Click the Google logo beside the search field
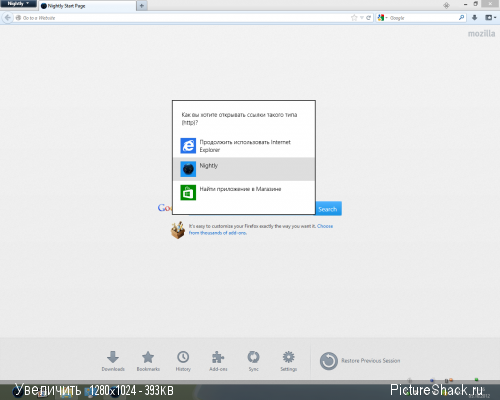Viewport: 500px width, 400px height. tap(165, 208)
